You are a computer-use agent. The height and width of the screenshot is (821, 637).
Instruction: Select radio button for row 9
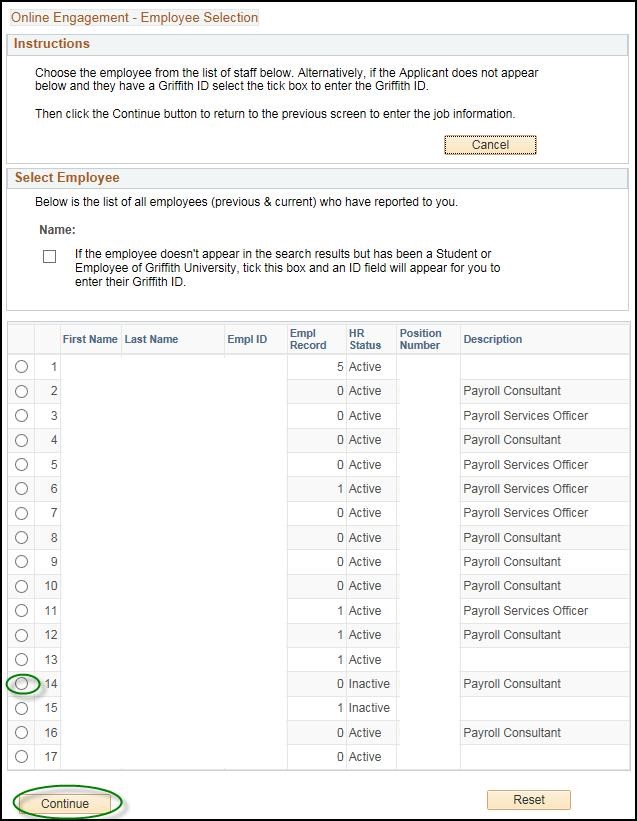pyautogui.click(x=21, y=562)
